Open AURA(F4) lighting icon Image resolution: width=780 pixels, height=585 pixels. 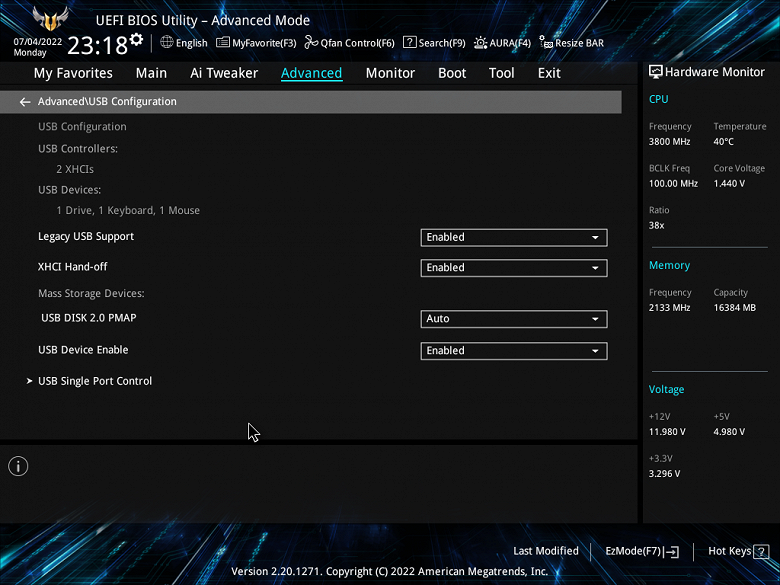click(480, 43)
